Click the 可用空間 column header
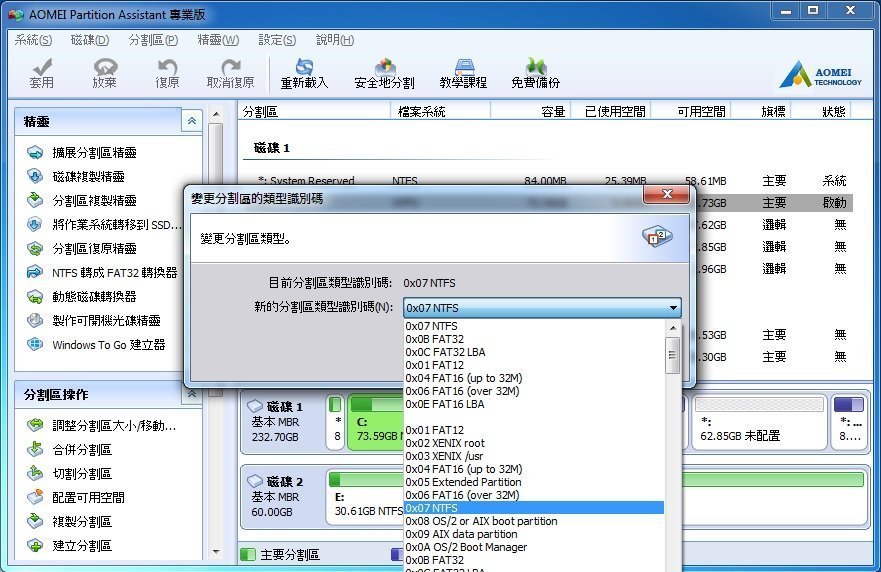Viewport: 881px width, 572px height. (691, 111)
